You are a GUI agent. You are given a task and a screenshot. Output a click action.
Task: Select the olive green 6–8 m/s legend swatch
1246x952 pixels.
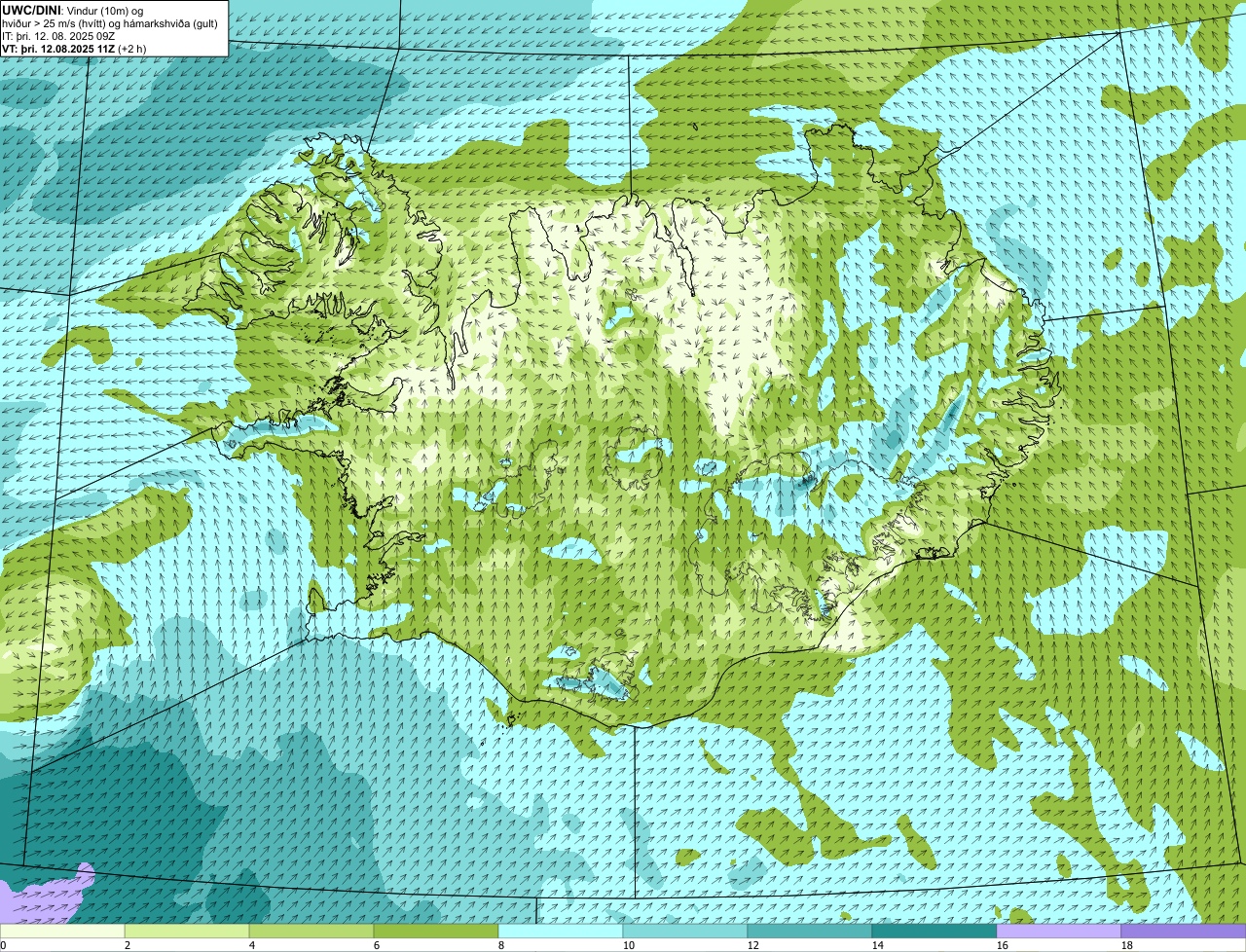click(x=436, y=932)
